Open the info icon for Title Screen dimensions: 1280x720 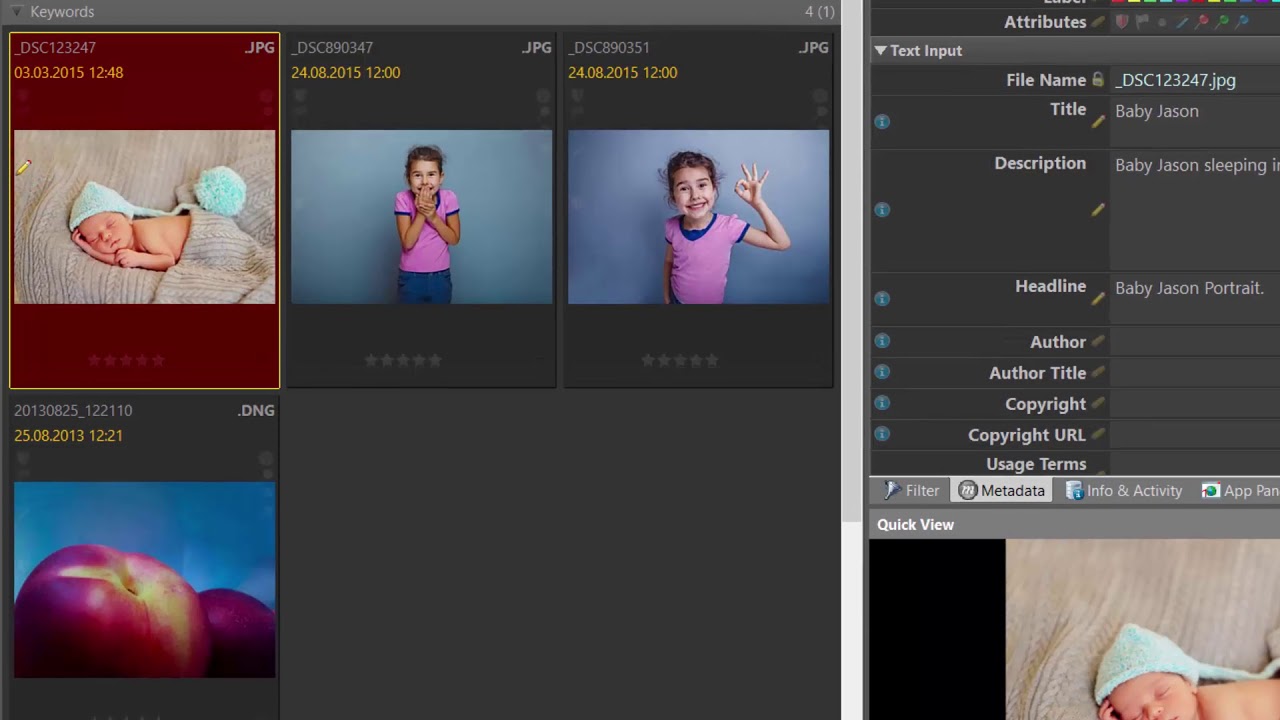[x=882, y=121]
